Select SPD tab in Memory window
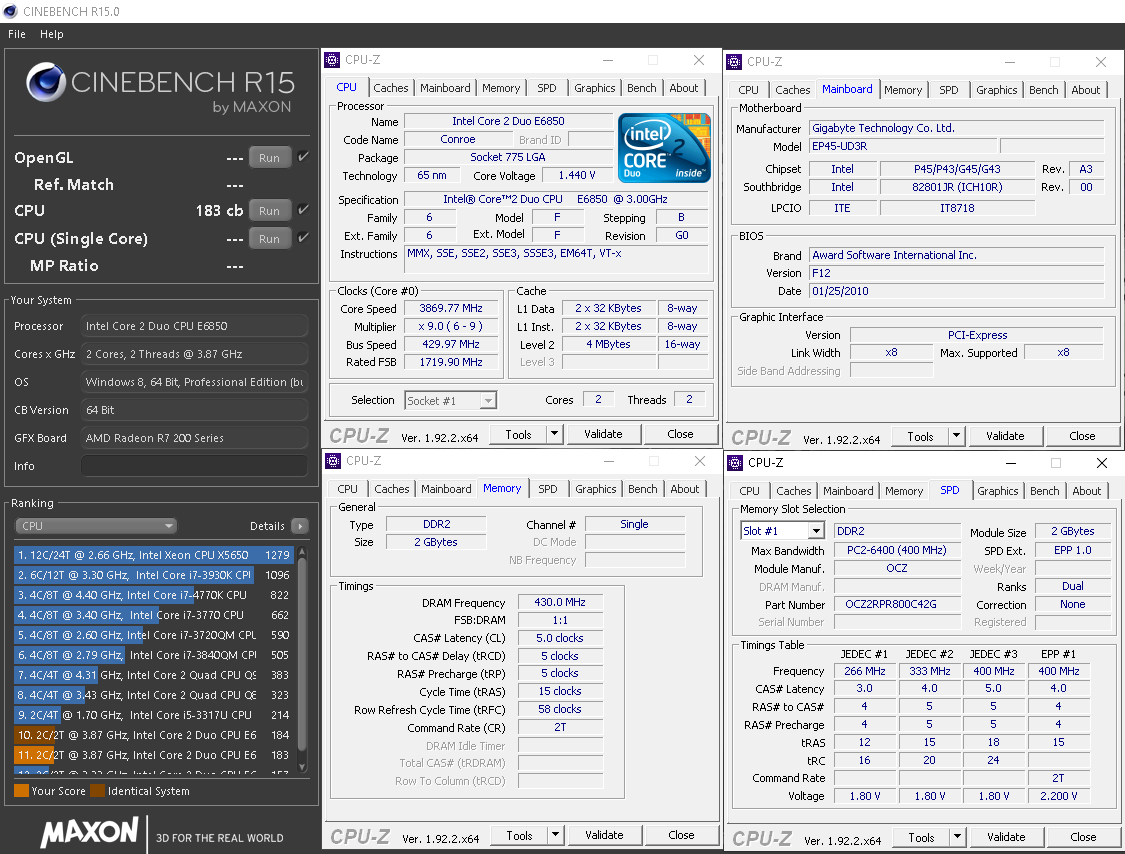Image resolution: width=1125 pixels, height=854 pixels. click(x=547, y=489)
